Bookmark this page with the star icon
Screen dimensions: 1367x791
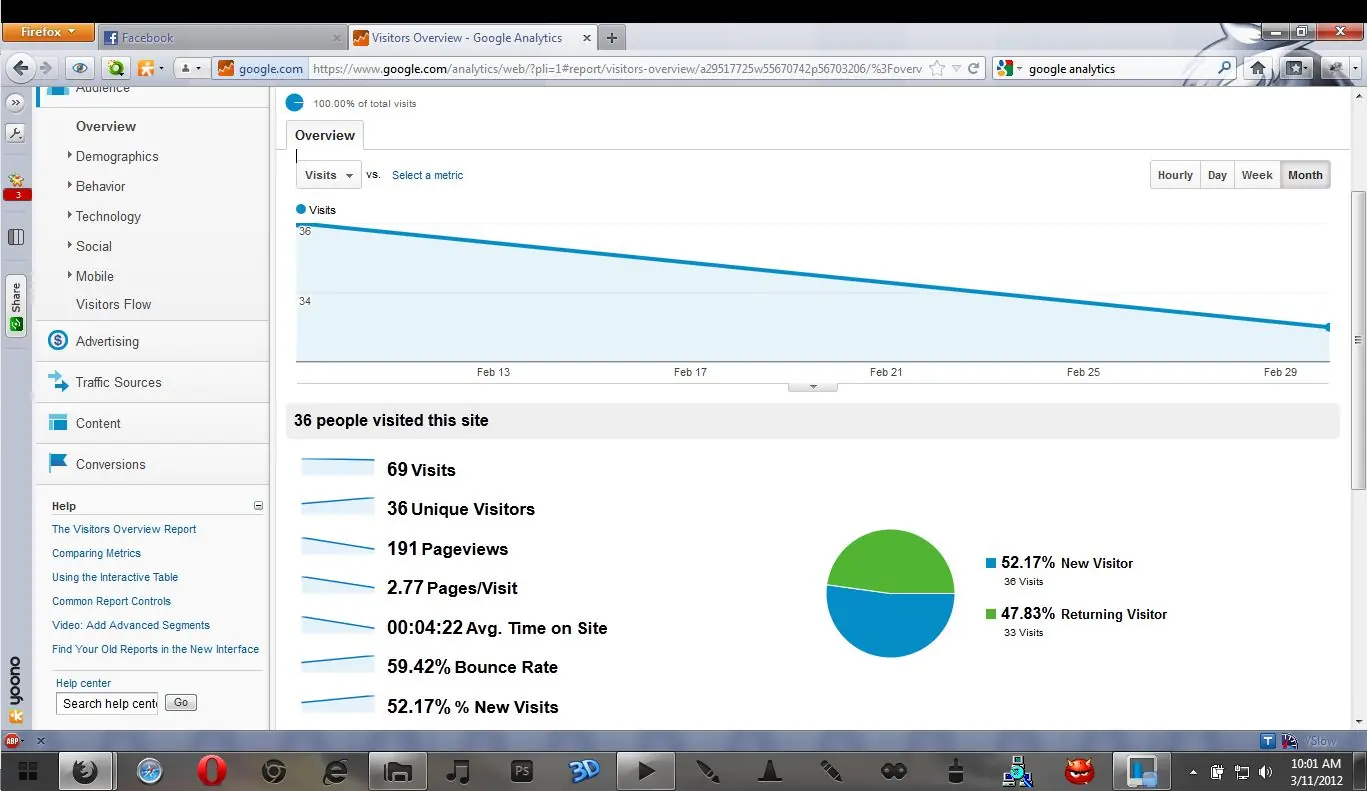click(937, 68)
